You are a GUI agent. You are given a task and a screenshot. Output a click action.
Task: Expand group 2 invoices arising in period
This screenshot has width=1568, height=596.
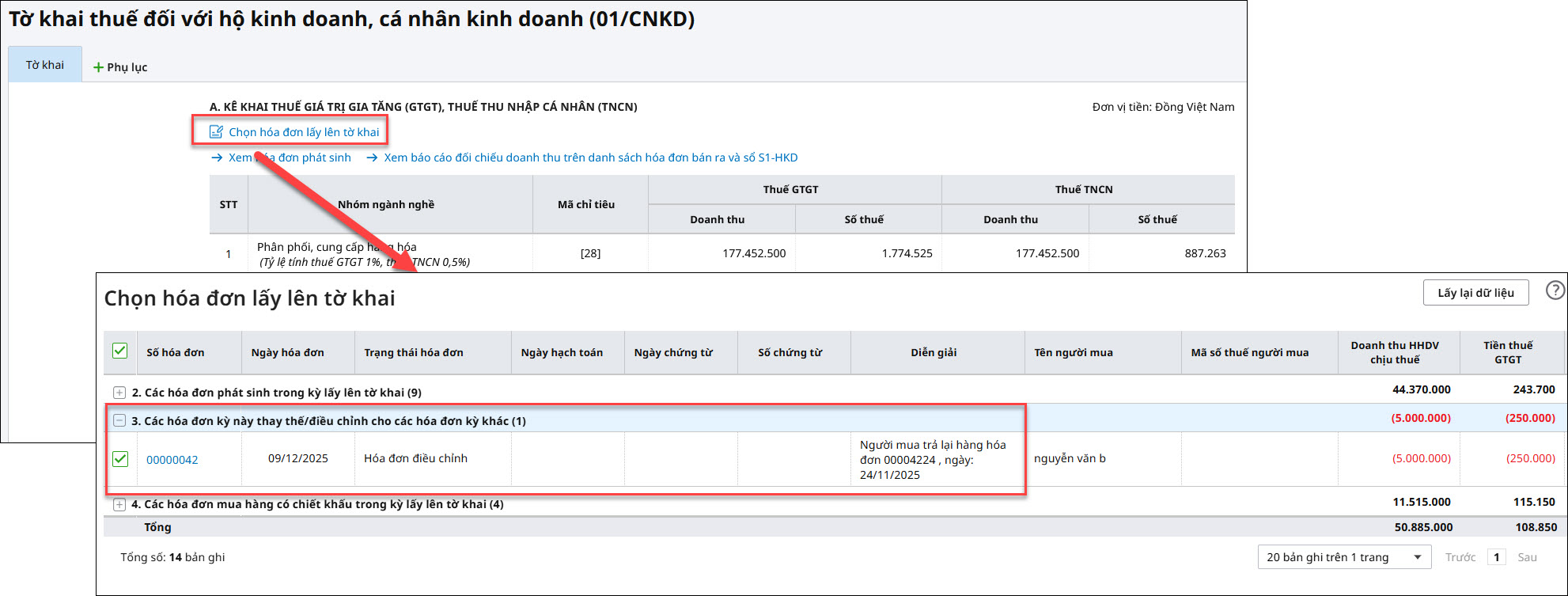pyautogui.click(x=119, y=393)
